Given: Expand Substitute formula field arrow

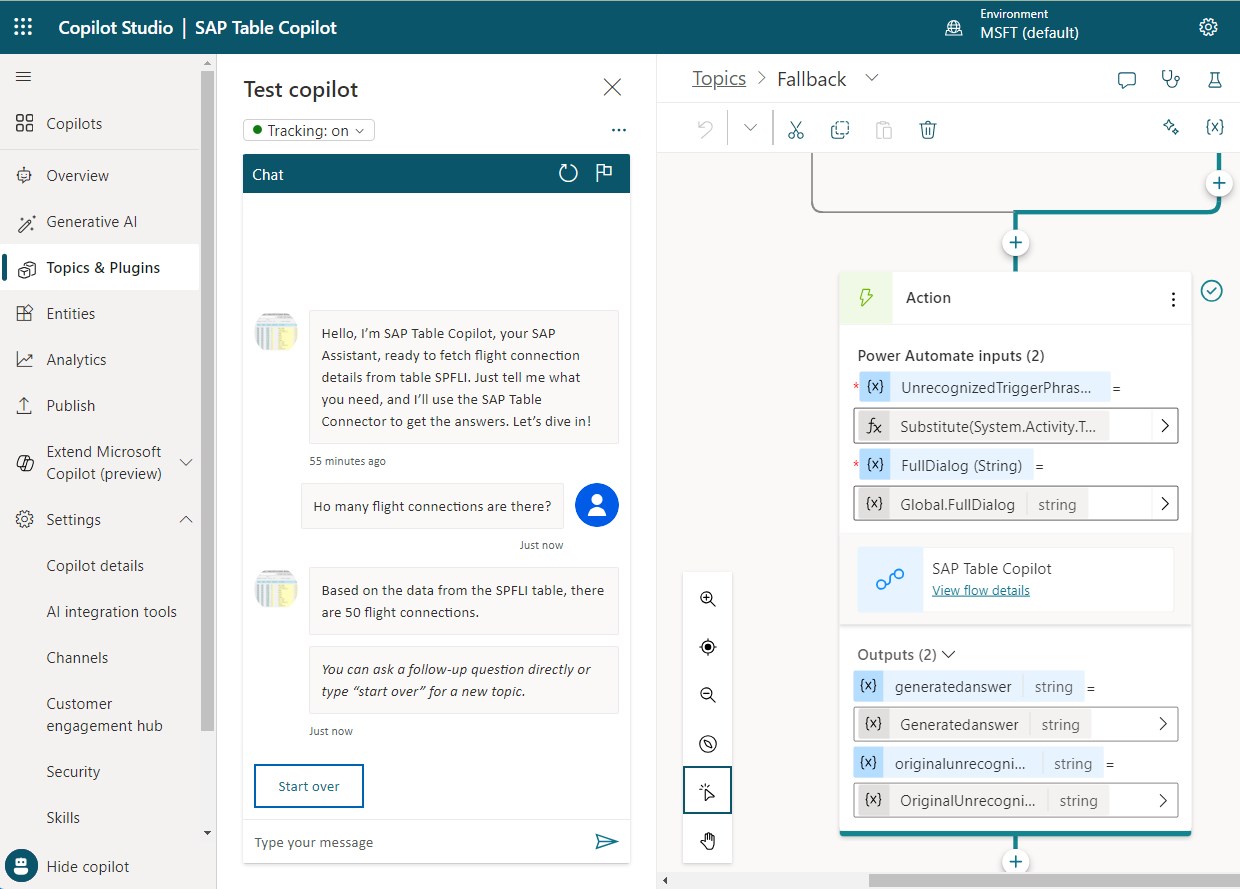Looking at the screenshot, I should (1165, 426).
